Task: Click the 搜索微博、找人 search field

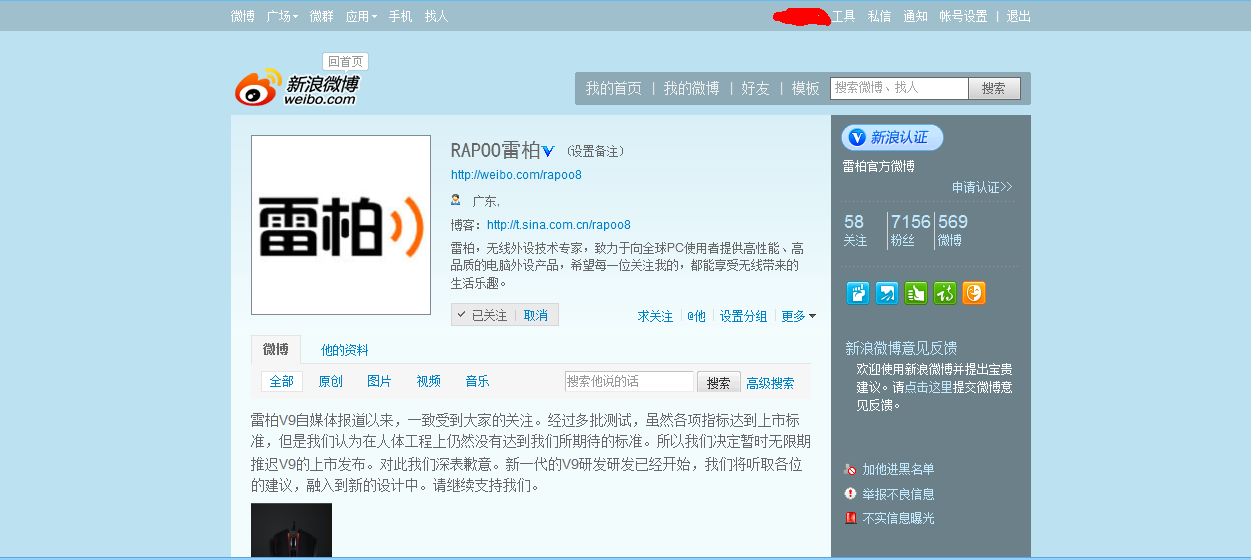Action: [899, 88]
